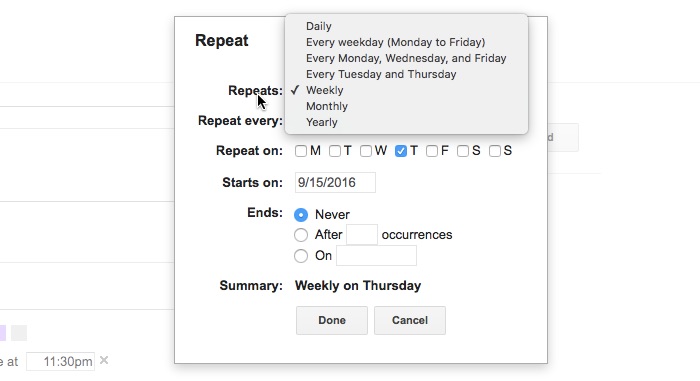Focus the occurrences count field
The height and width of the screenshot is (381, 700).
[x=362, y=235]
